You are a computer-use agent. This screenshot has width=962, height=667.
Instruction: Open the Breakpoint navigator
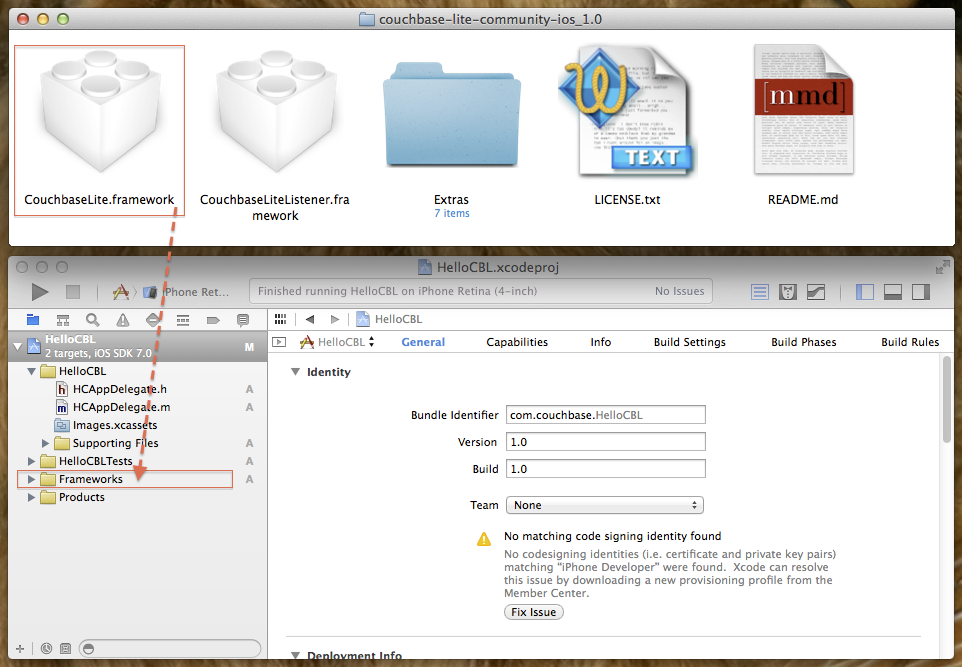point(213,320)
